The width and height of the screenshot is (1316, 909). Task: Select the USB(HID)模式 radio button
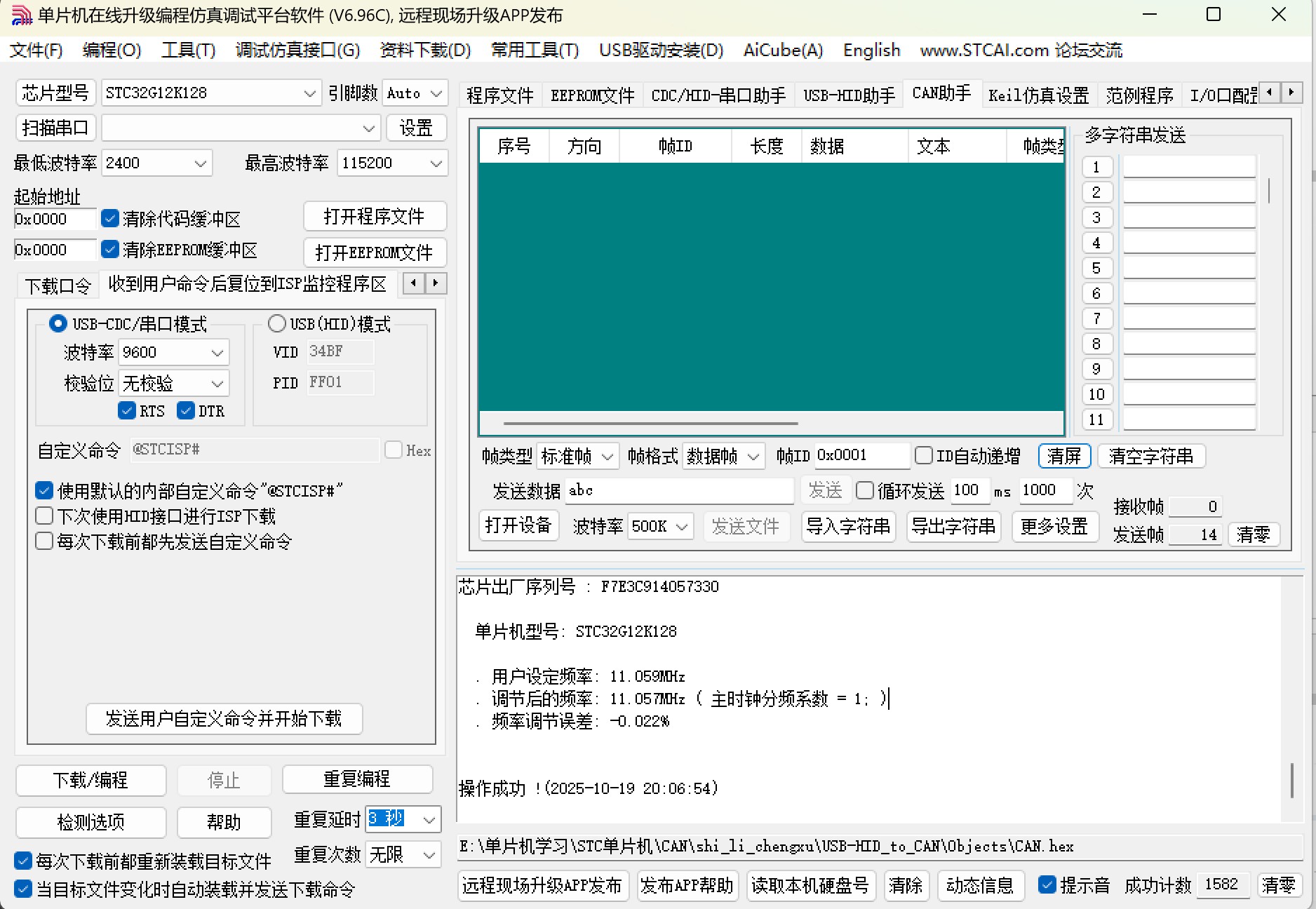(276, 323)
